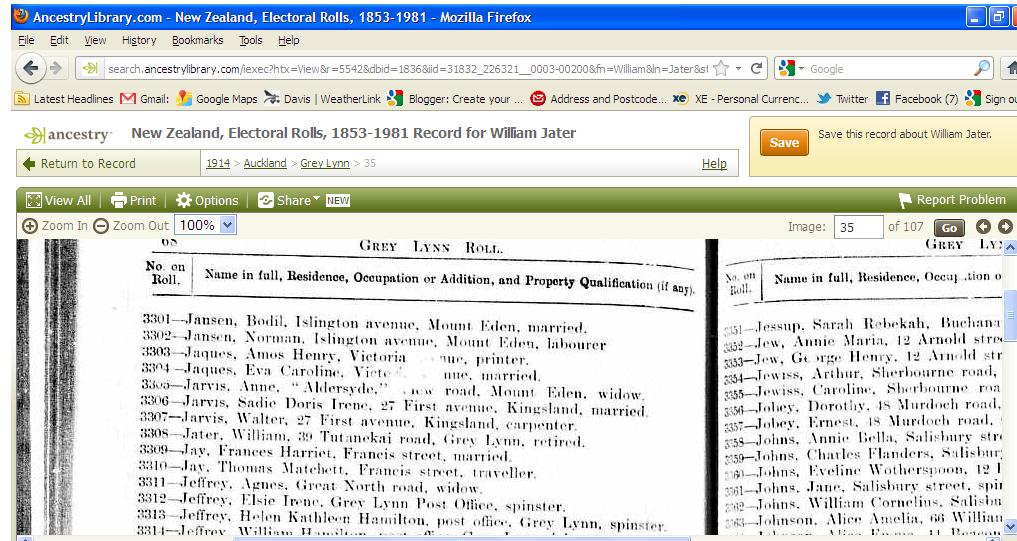The image size is (1017, 541).
Task: Open the URL history dropdown arrow
Action: pyautogui.click(x=738, y=68)
